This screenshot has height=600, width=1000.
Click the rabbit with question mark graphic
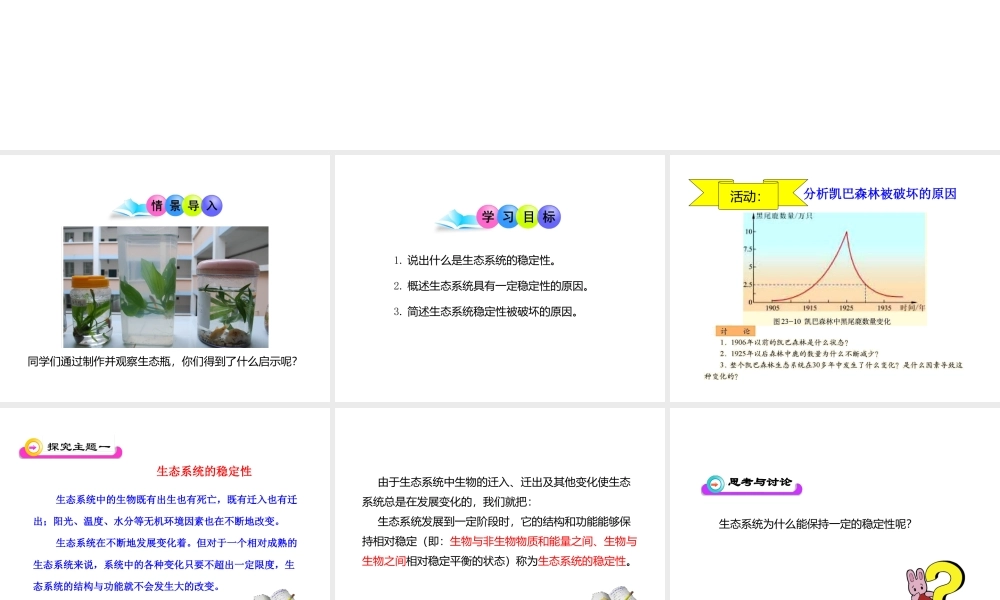point(935,580)
